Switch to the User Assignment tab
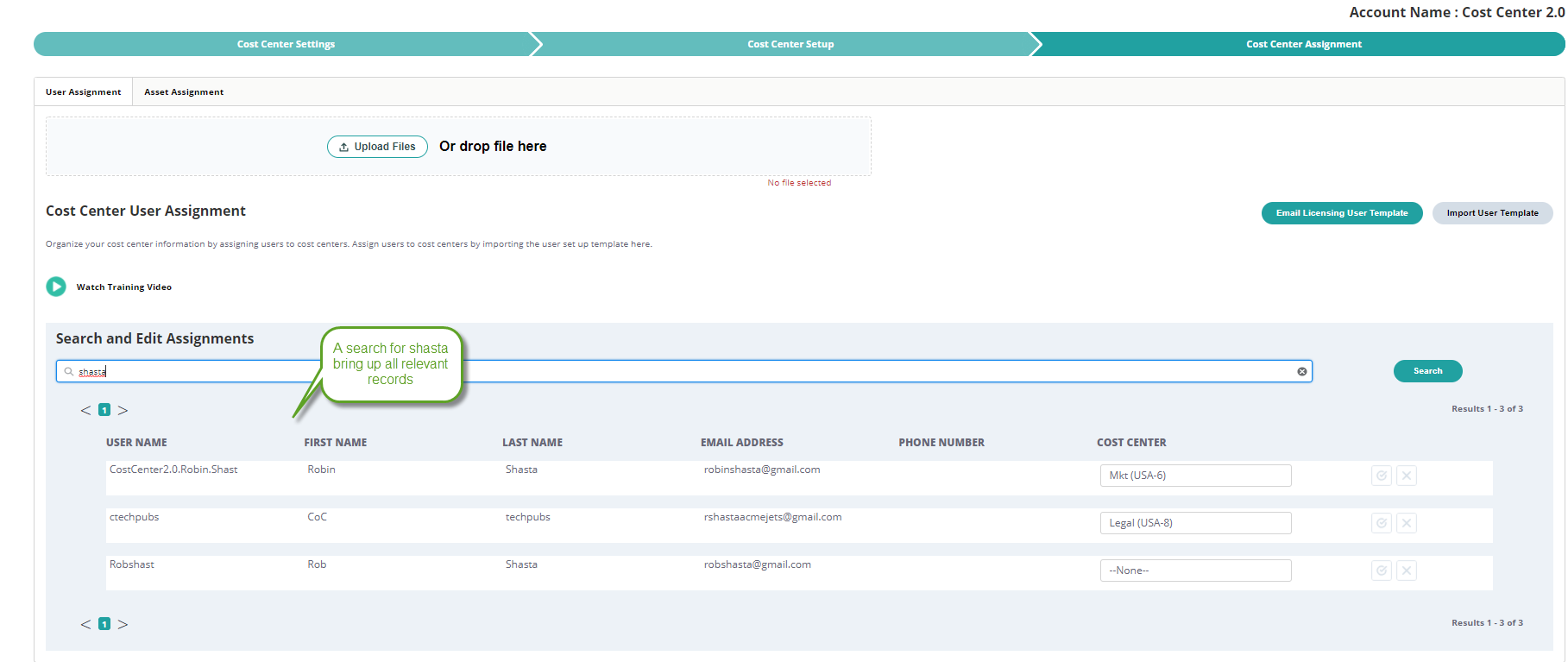 [x=84, y=91]
